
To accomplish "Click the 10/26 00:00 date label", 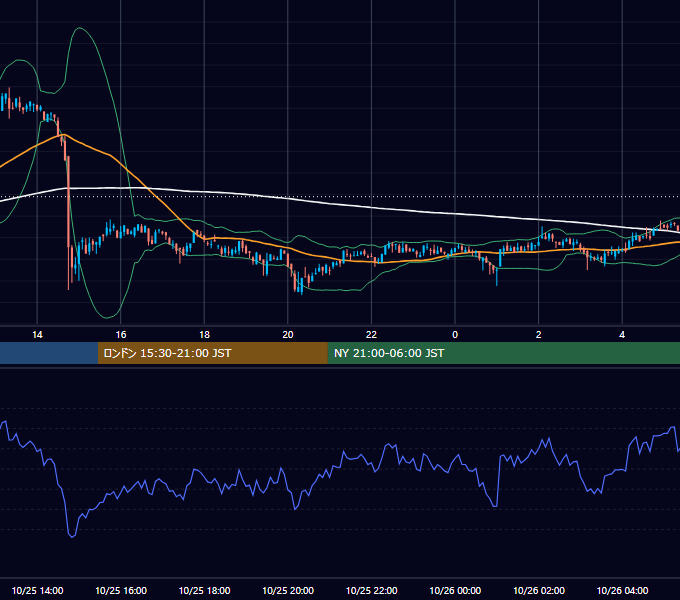I will [x=455, y=590].
